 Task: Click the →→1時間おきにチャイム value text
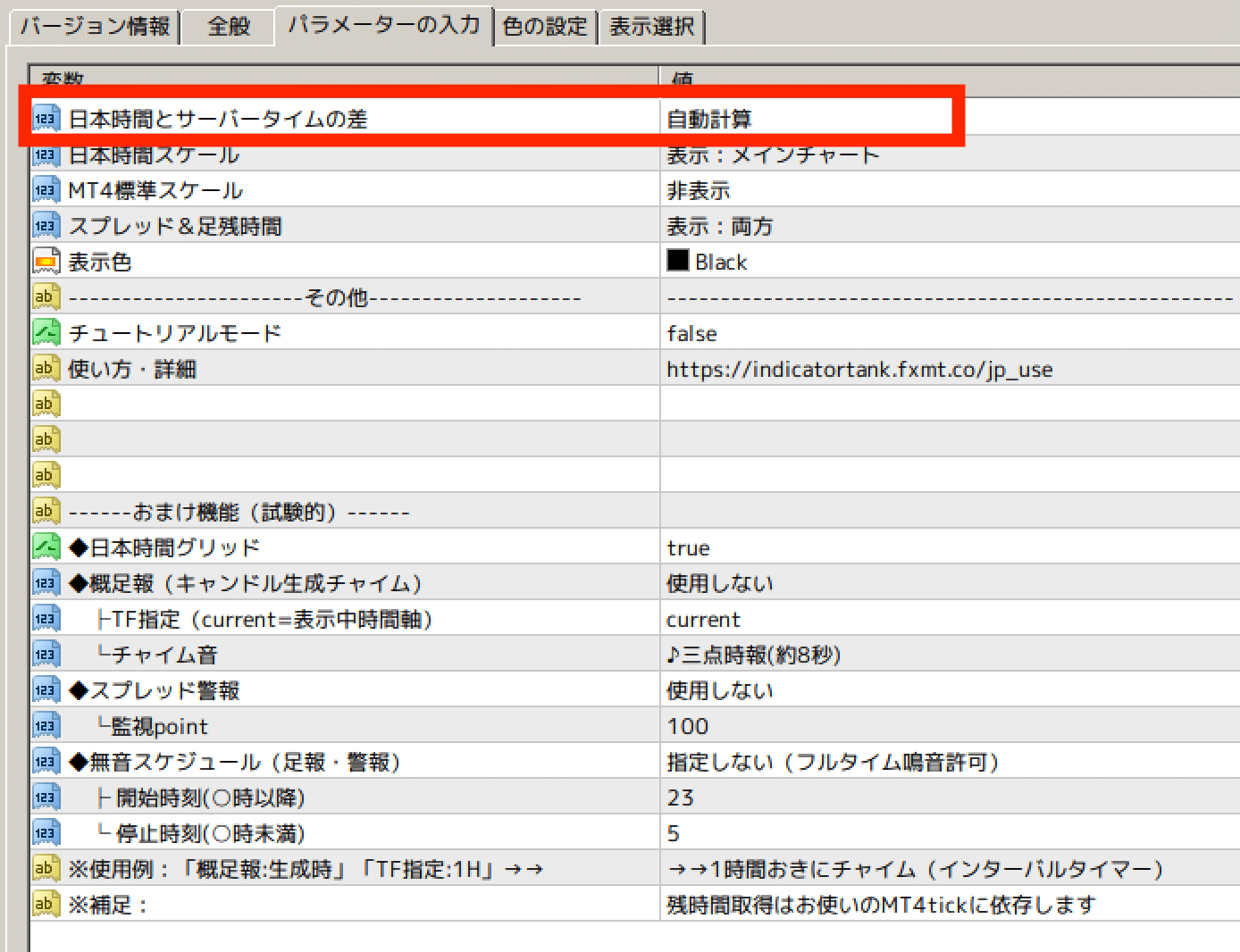(915, 869)
